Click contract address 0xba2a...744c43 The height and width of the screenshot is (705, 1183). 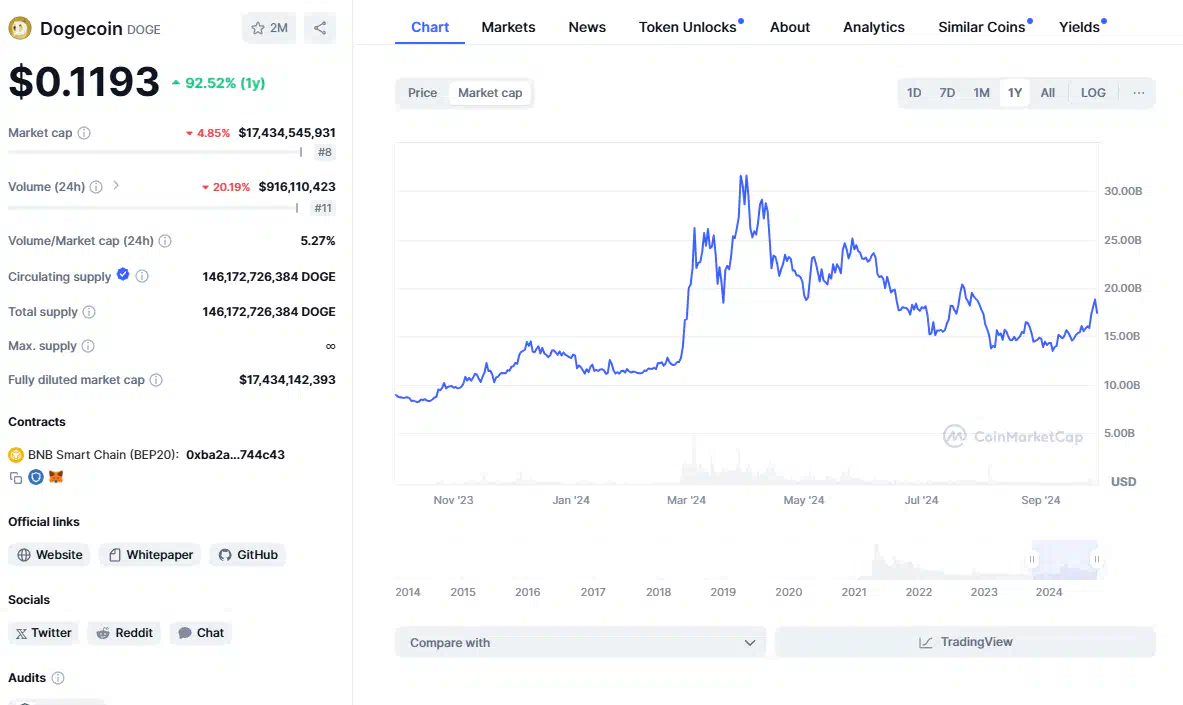click(x=235, y=455)
